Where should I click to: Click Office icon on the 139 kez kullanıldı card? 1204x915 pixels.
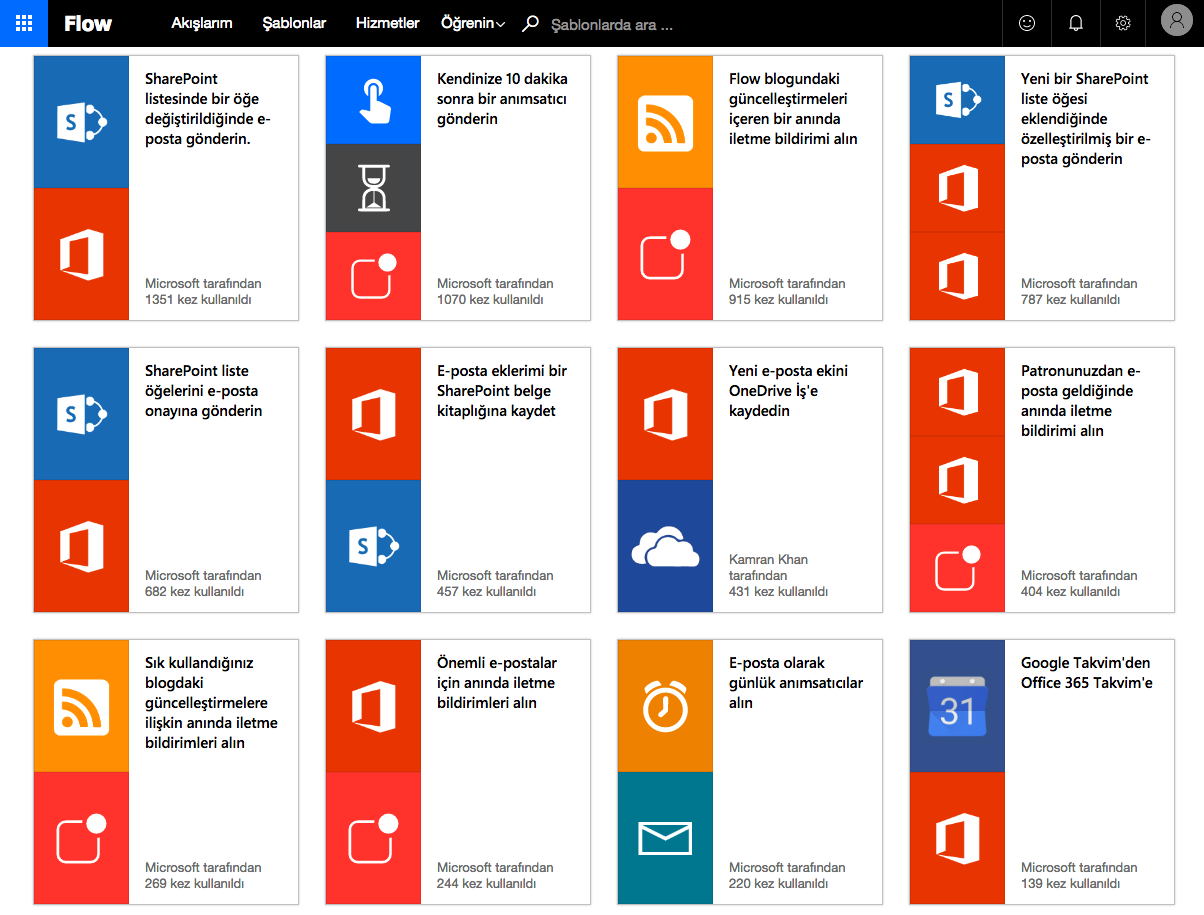[x=957, y=838]
